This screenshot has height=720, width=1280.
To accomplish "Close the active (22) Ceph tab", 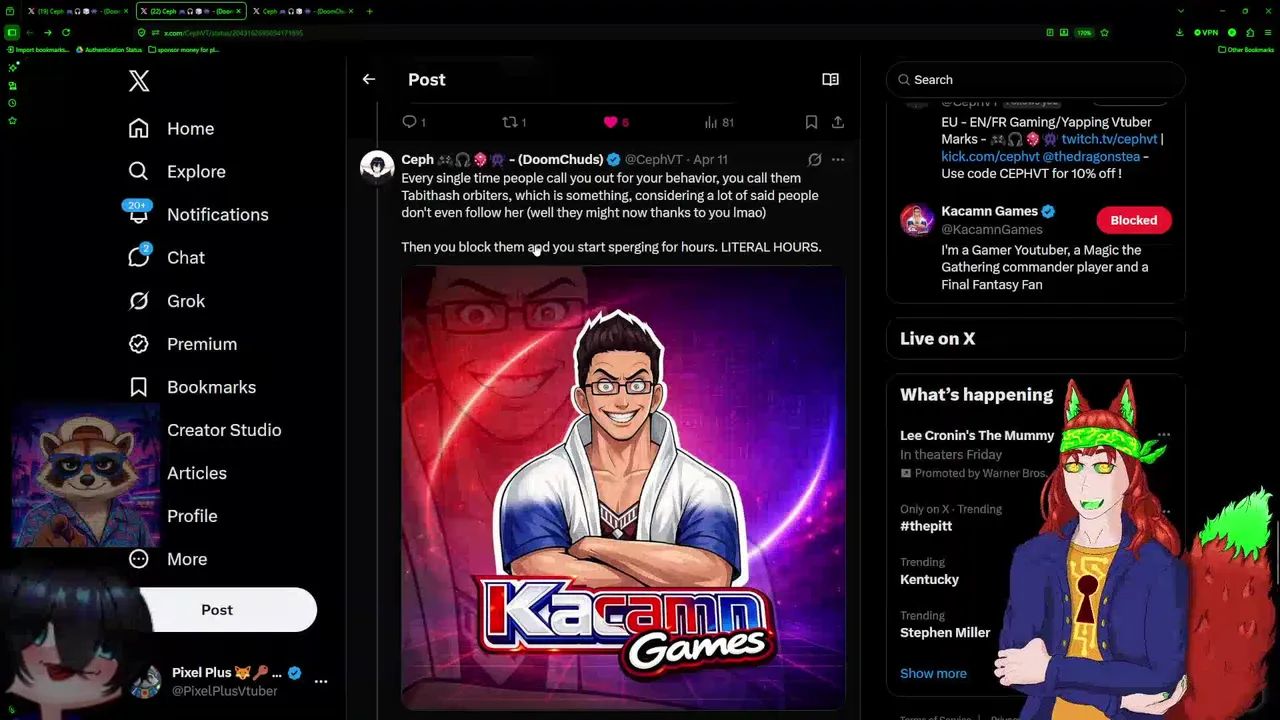I will (x=239, y=11).
